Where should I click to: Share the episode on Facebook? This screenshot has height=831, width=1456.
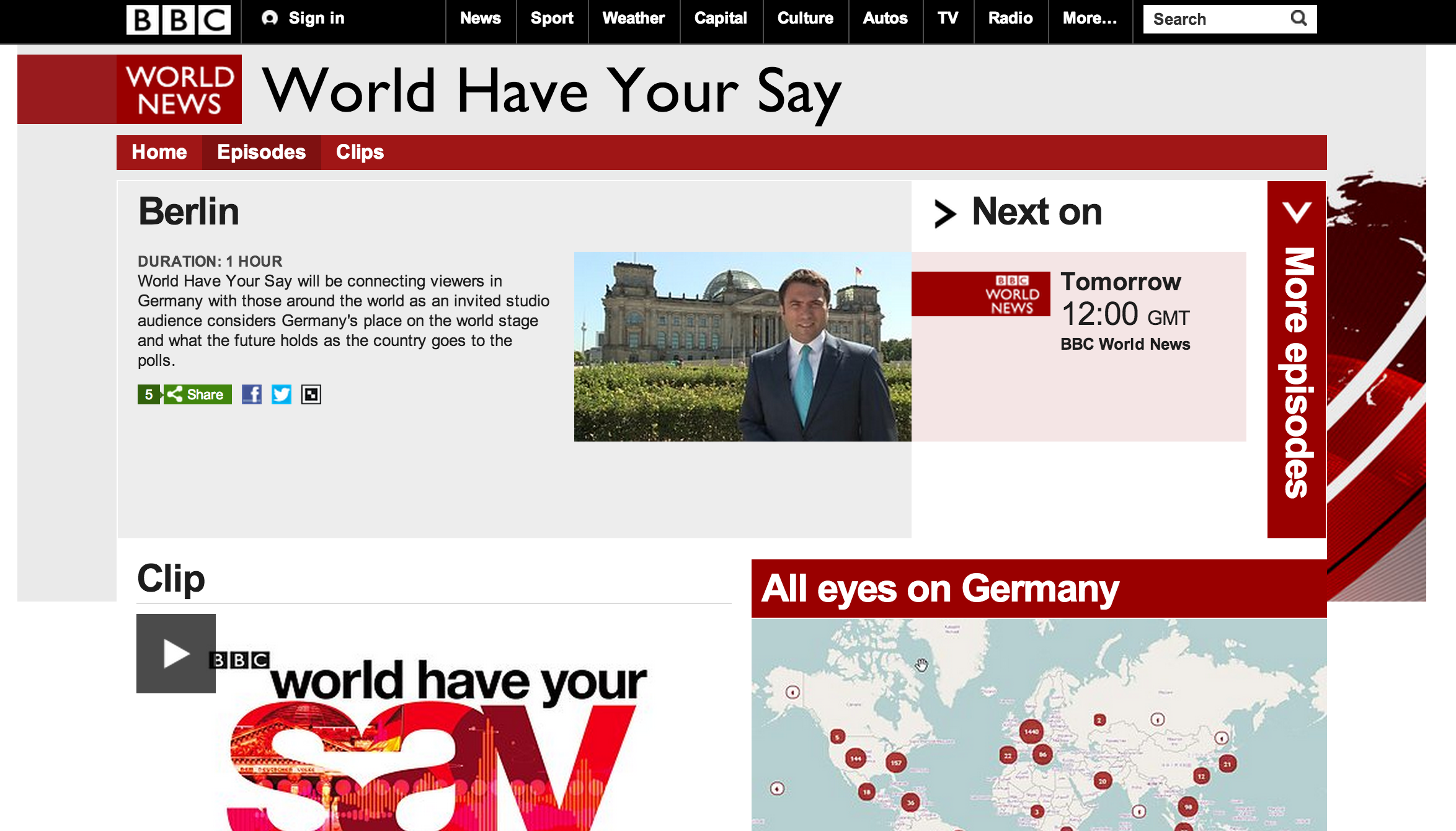pos(252,394)
